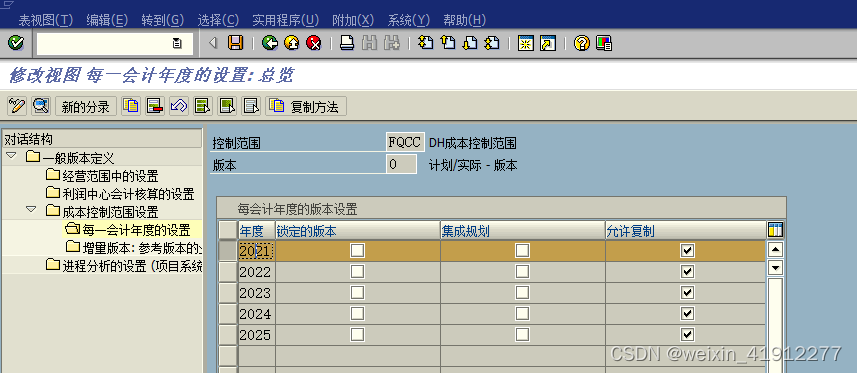Image resolution: width=857 pixels, height=373 pixels.
Task: Go to last page icon
Action: pos(492,43)
